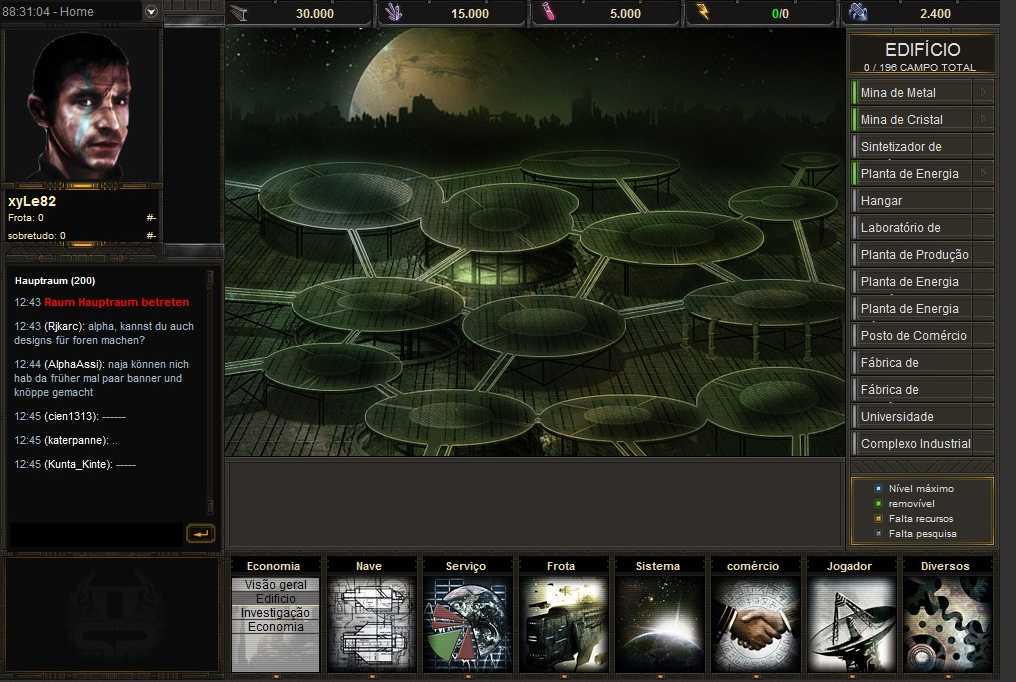The width and height of the screenshot is (1016, 682).
Task: Click the (AlphaAssi) chat username
Action: [x=75, y=365]
